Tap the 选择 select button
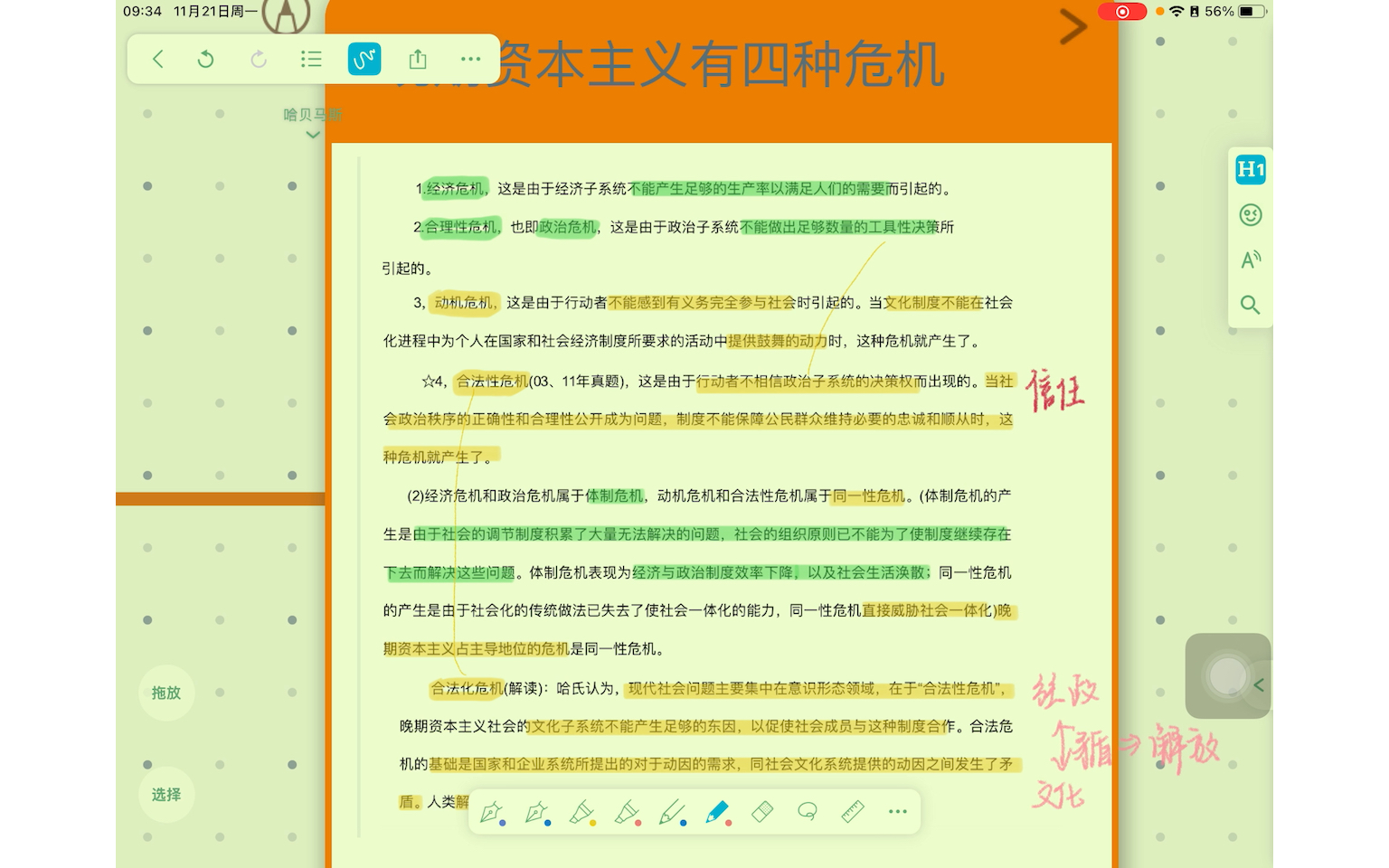The width and height of the screenshot is (1389, 868). [x=166, y=795]
